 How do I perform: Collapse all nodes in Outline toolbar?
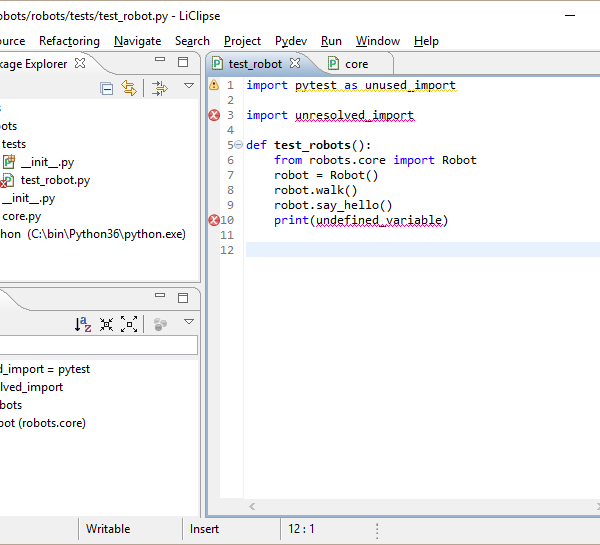[106, 324]
